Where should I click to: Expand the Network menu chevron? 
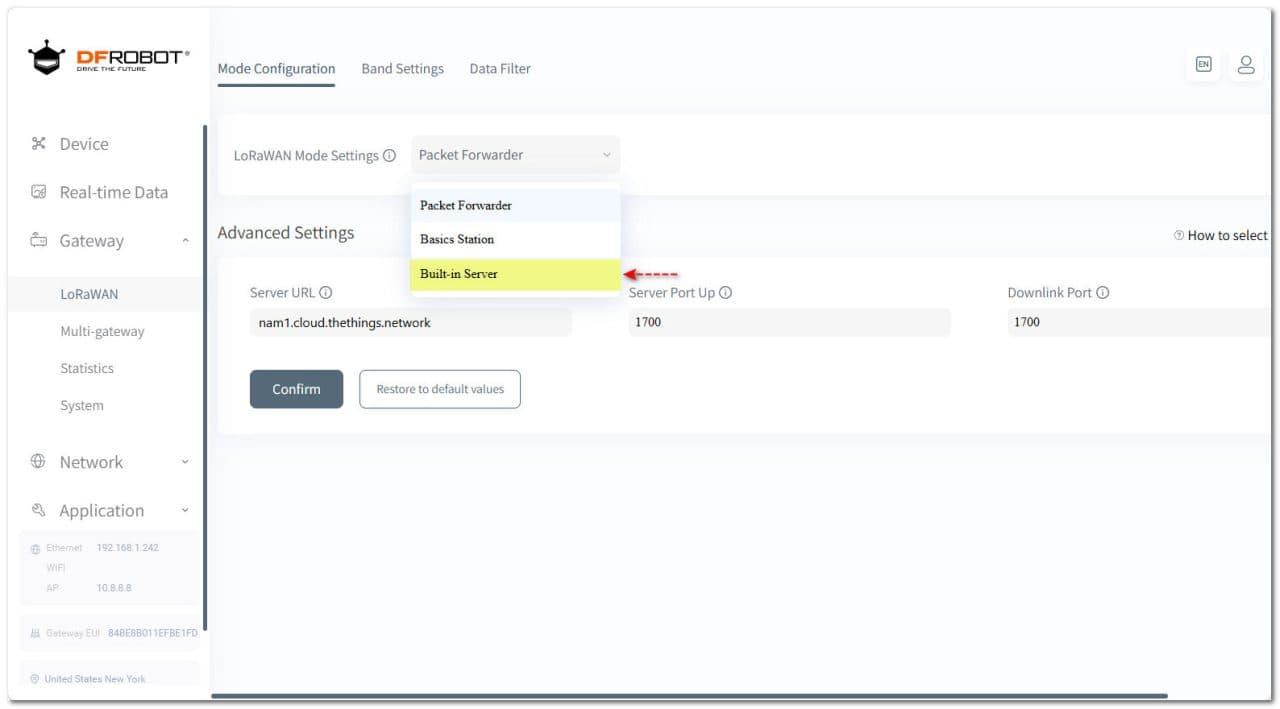[x=185, y=462]
